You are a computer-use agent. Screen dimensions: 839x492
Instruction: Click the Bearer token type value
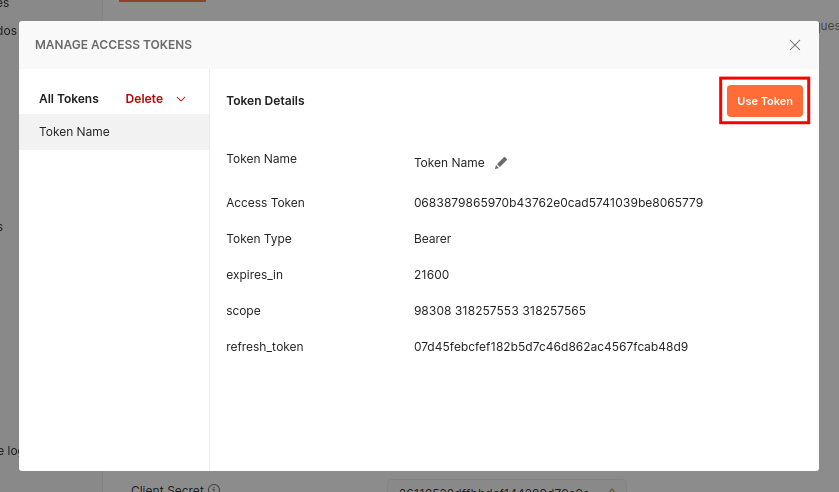pos(432,239)
